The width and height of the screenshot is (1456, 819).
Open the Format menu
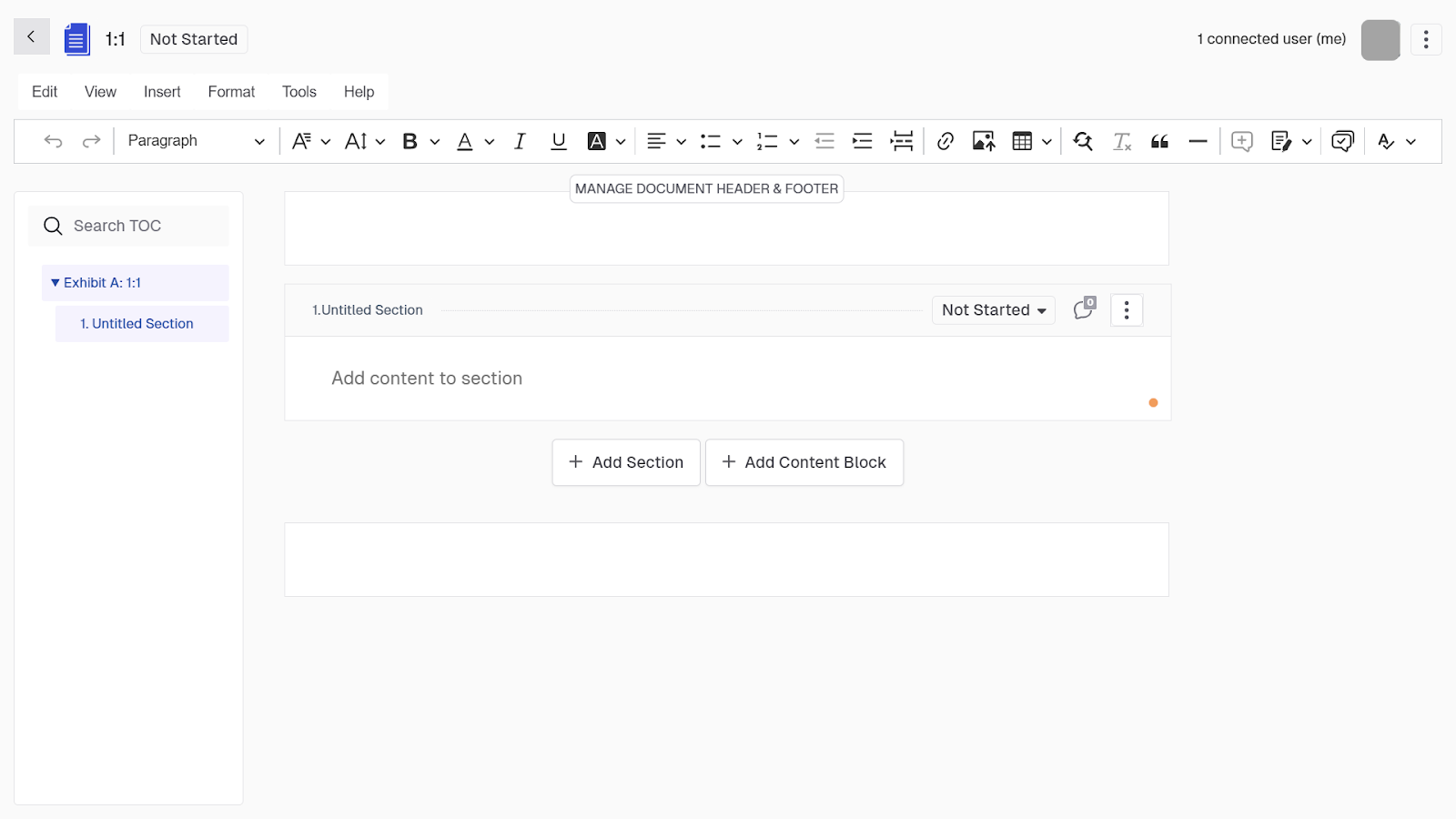[x=231, y=92]
